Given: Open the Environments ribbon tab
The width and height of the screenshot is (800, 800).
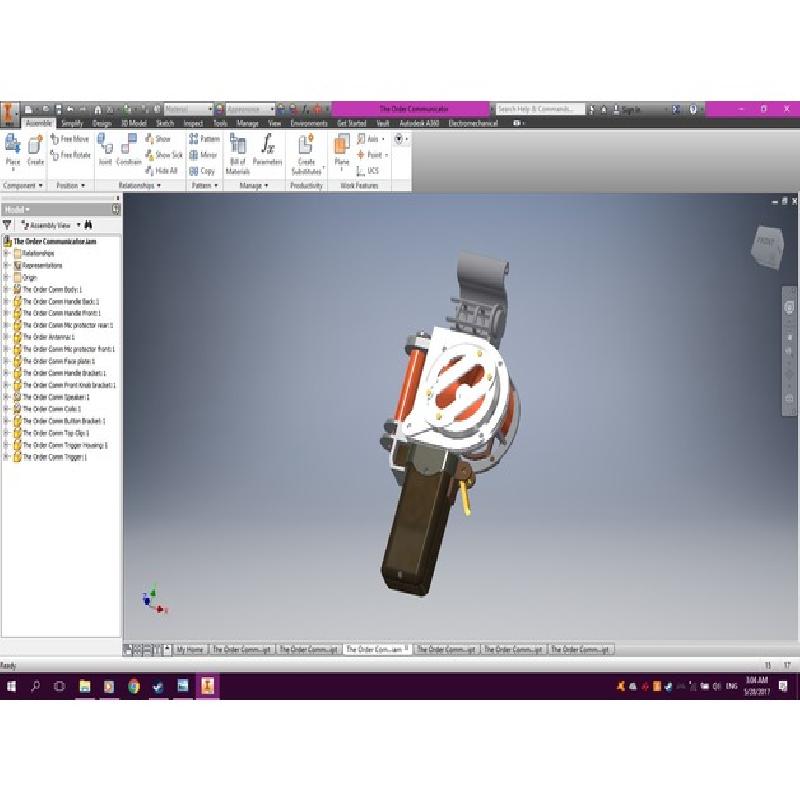Looking at the screenshot, I should click(309, 123).
